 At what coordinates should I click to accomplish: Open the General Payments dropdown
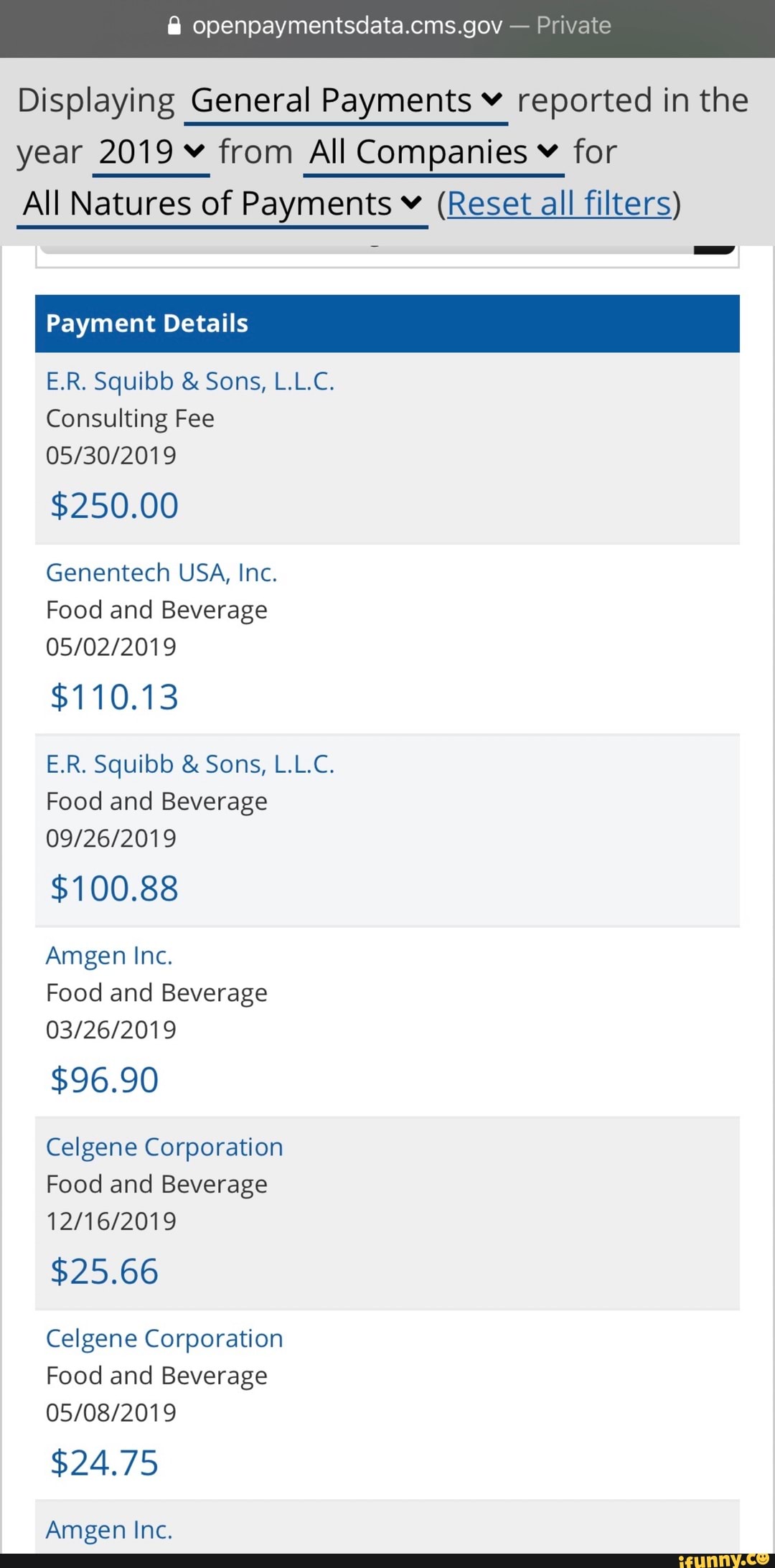(345, 101)
